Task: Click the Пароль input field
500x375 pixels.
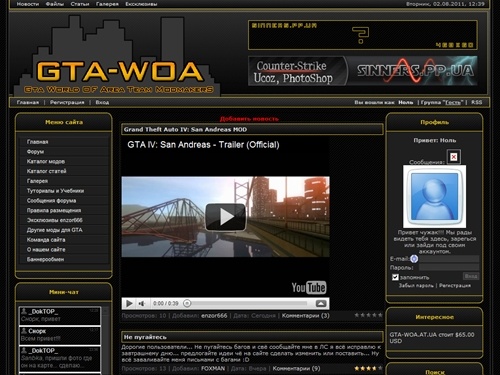Action: click(x=449, y=267)
